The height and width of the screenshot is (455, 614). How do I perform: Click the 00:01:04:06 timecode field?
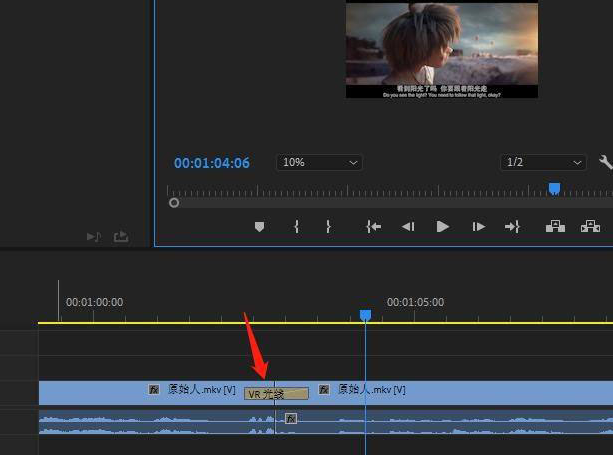point(212,163)
